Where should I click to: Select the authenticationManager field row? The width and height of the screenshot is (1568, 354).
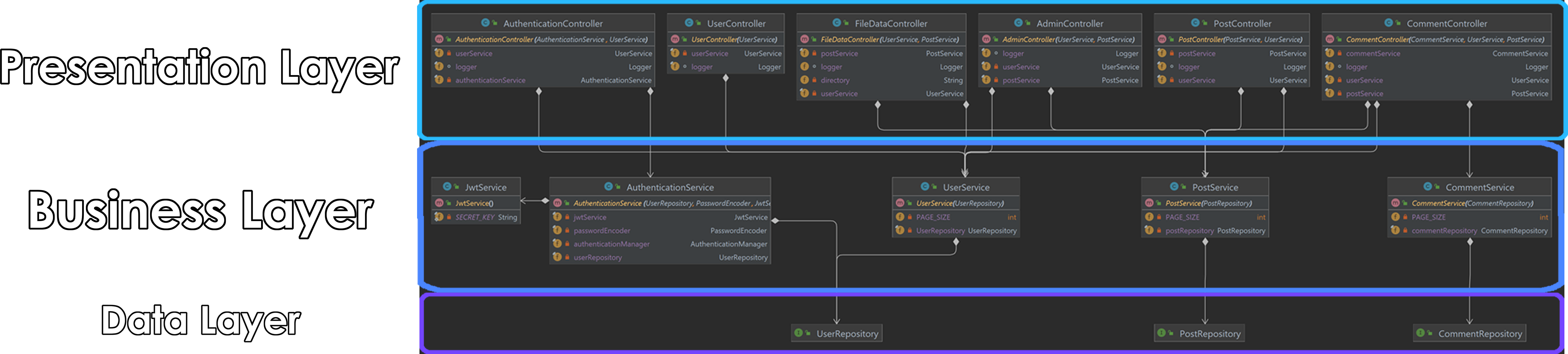tap(611, 244)
